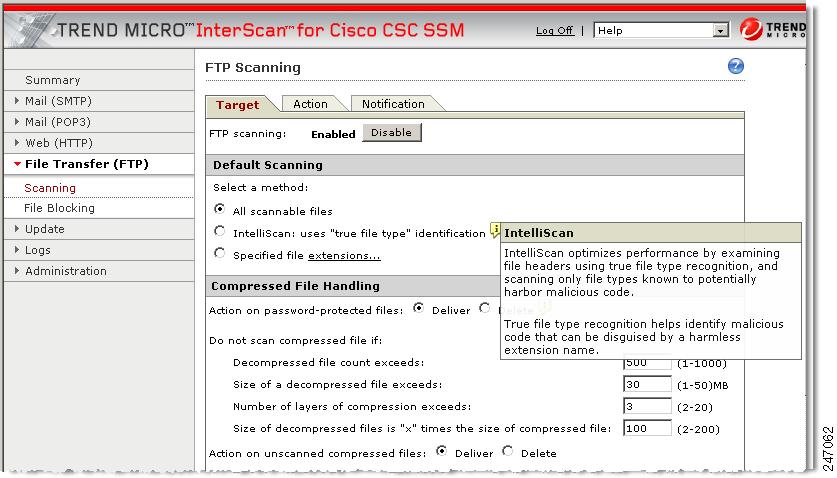
Task: Expand the Mail (SMTP) menu arrow
Action: (x=17, y=100)
